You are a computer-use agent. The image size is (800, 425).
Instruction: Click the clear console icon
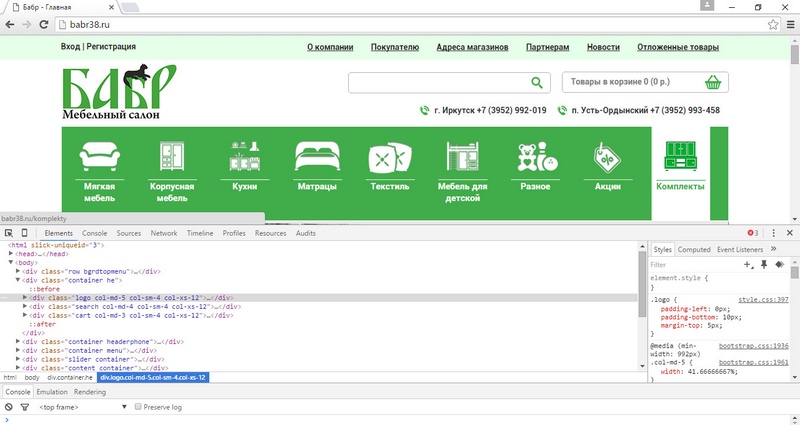tap(9, 407)
